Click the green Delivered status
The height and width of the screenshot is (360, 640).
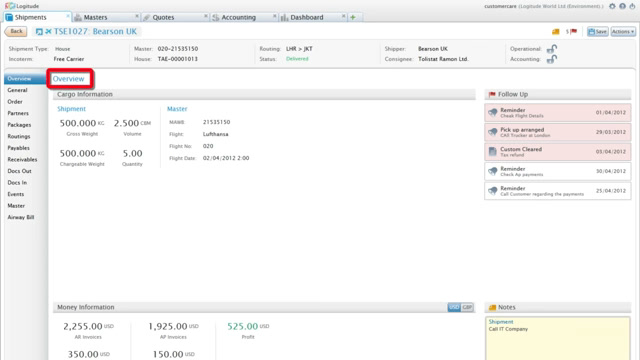pos(297,59)
